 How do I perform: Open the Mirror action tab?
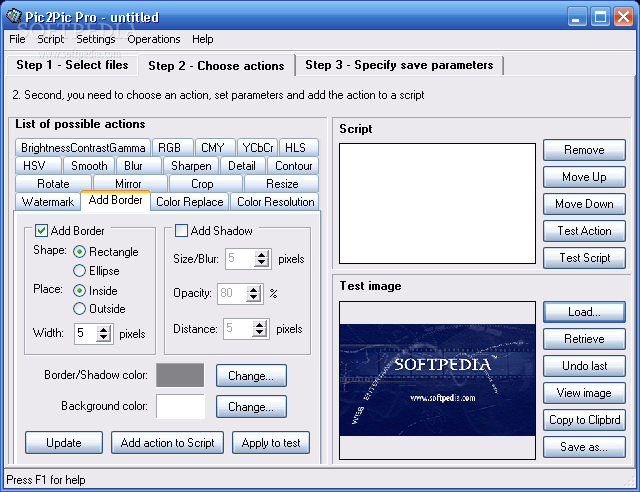tap(128, 184)
